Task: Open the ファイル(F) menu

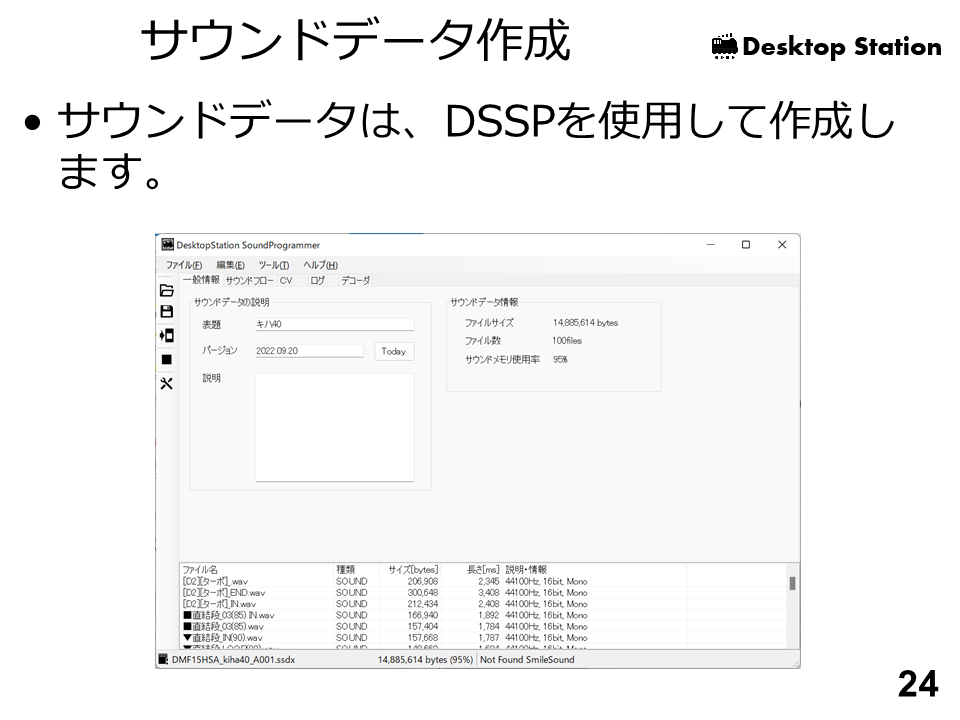Action: pyautogui.click(x=184, y=265)
